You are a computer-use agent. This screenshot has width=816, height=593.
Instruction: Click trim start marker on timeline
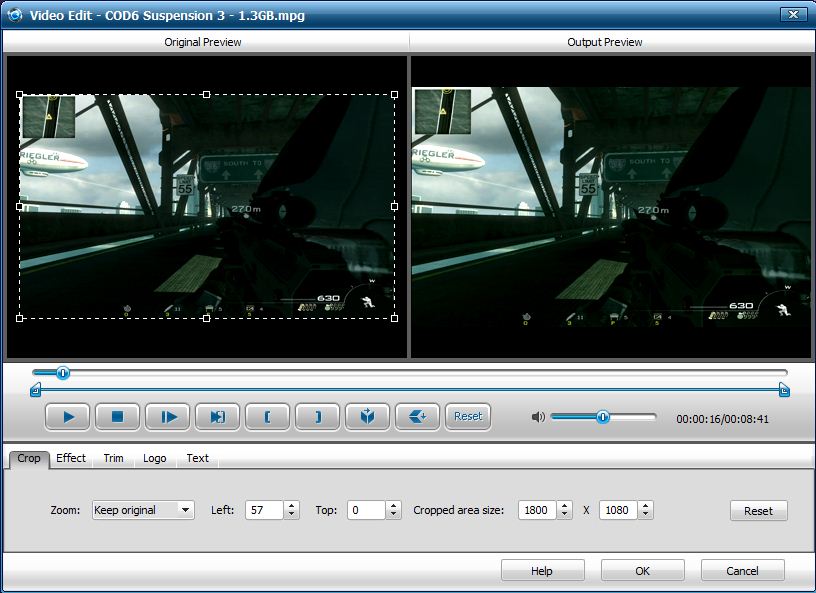click(35, 389)
